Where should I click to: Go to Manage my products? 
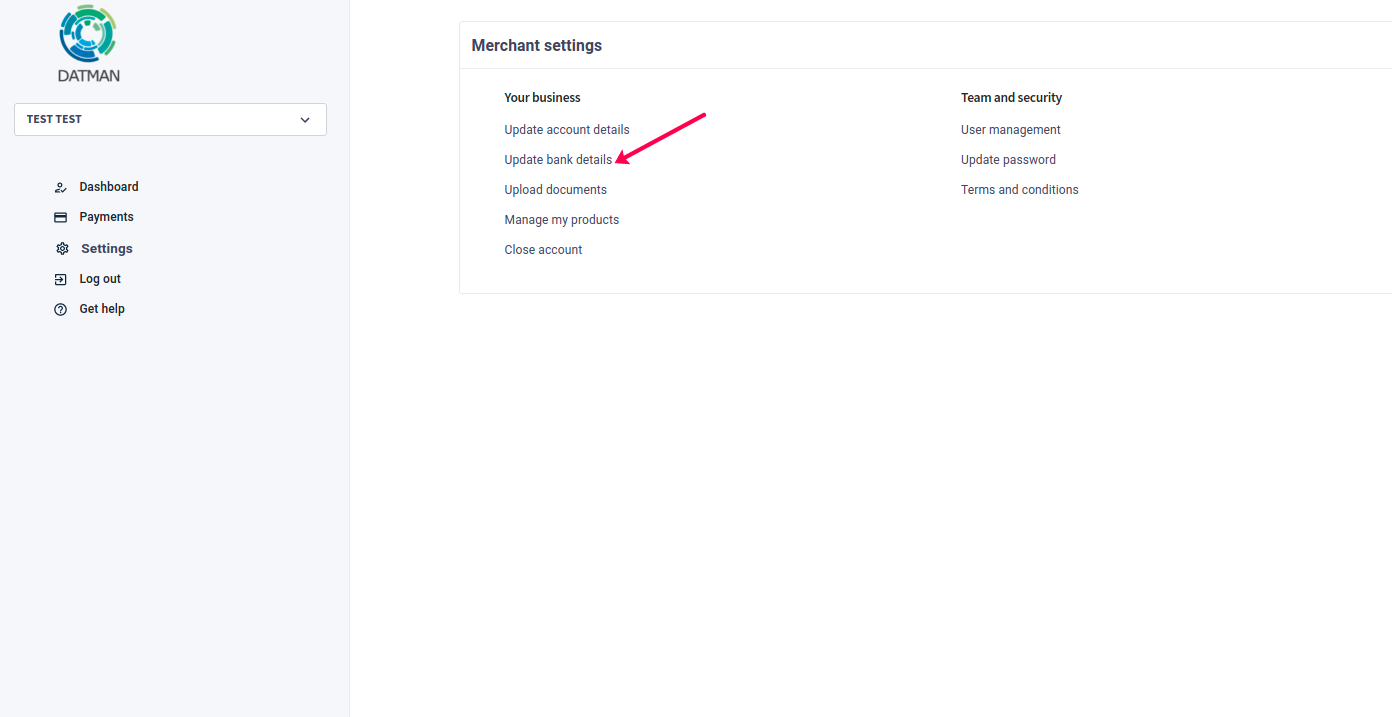click(x=561, y=220)
